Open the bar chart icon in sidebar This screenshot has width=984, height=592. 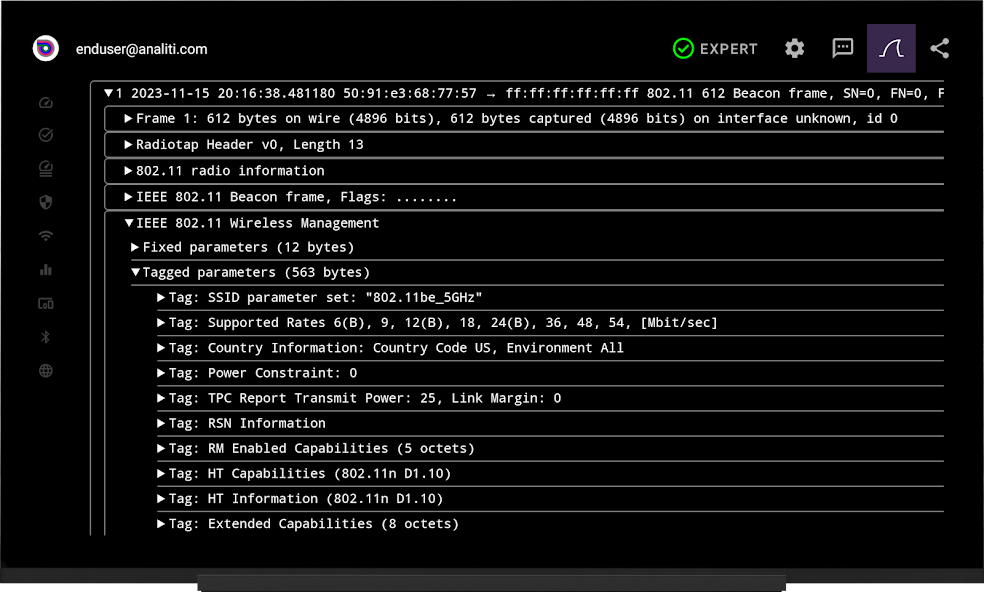tap(46, 270)
